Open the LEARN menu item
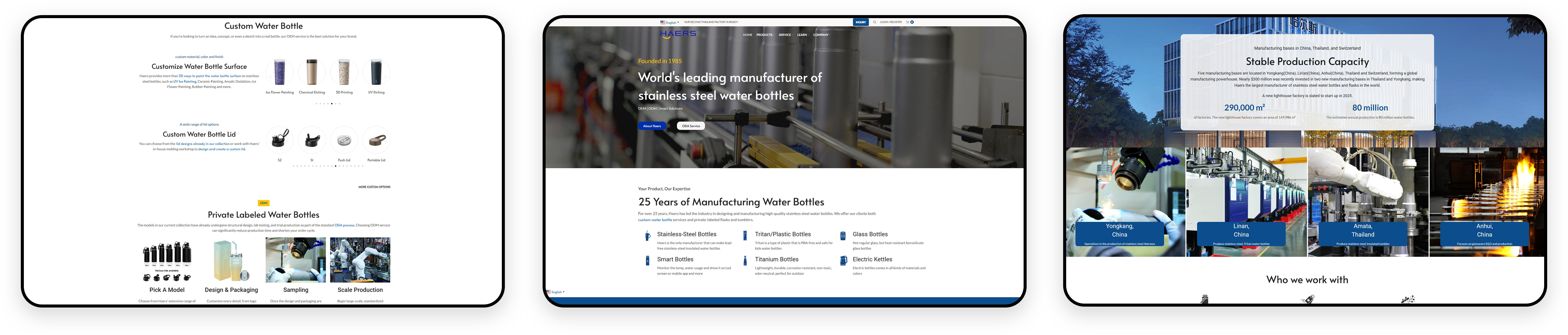Screen dimensions: 1568x335 [802, 35]
